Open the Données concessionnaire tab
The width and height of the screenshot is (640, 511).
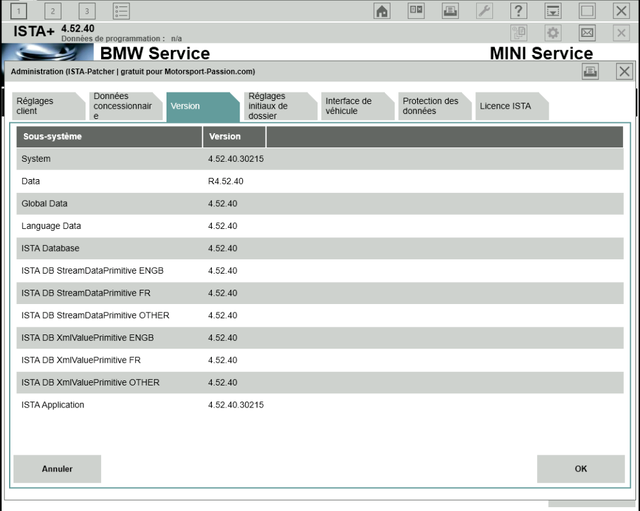(126, 106)
